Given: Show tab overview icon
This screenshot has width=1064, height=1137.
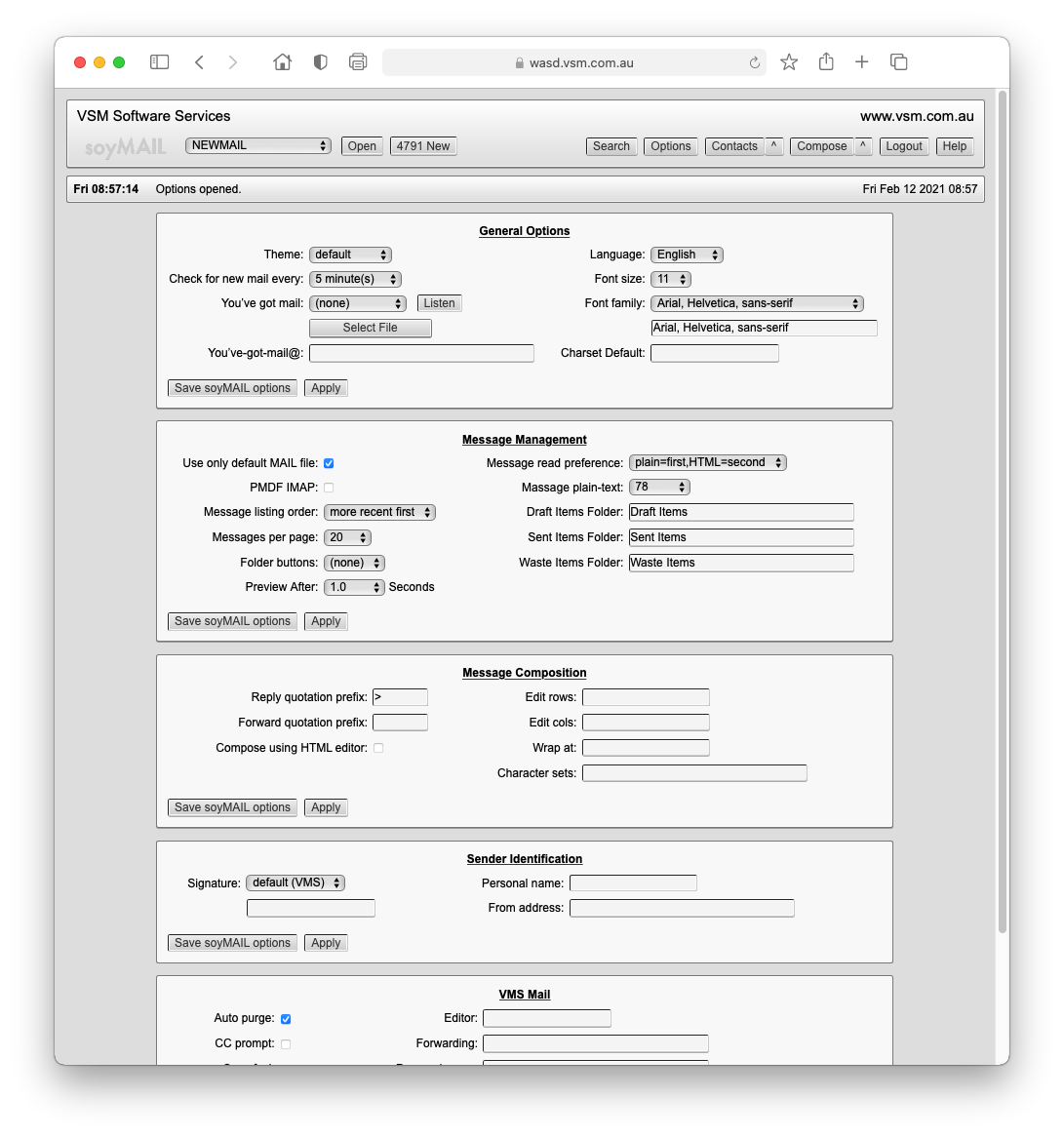Looking at the screenshot, I should (898, 62).
